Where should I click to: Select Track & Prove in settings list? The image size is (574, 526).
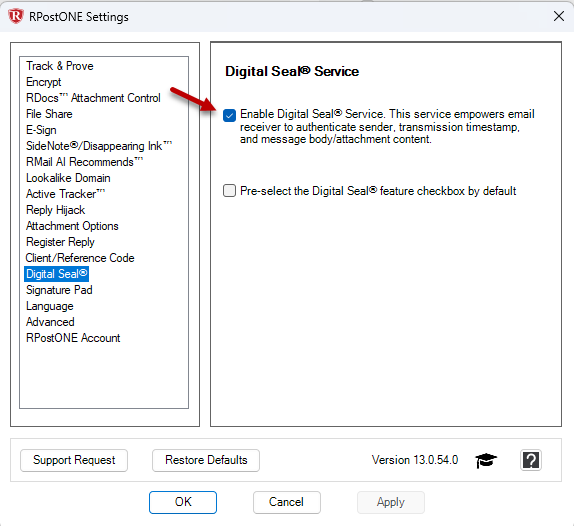[60, 66]
